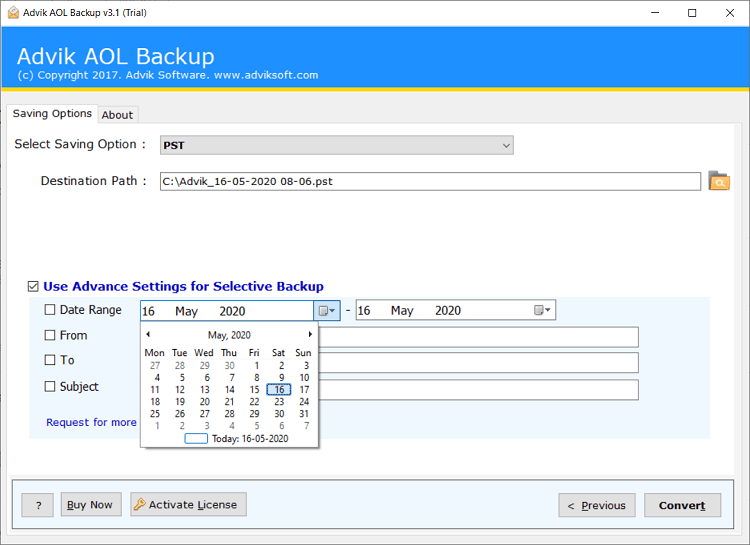
Task: Open the Select Saving Option PST dropdown
Action: tap(337, 145)
